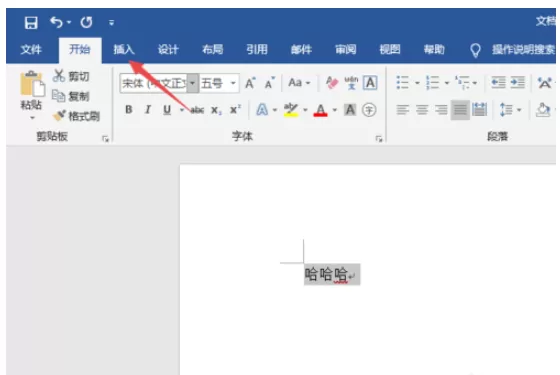Clear all formatting with eraser icon
This screenshot has width=560, height=375.
click(332, 83)
